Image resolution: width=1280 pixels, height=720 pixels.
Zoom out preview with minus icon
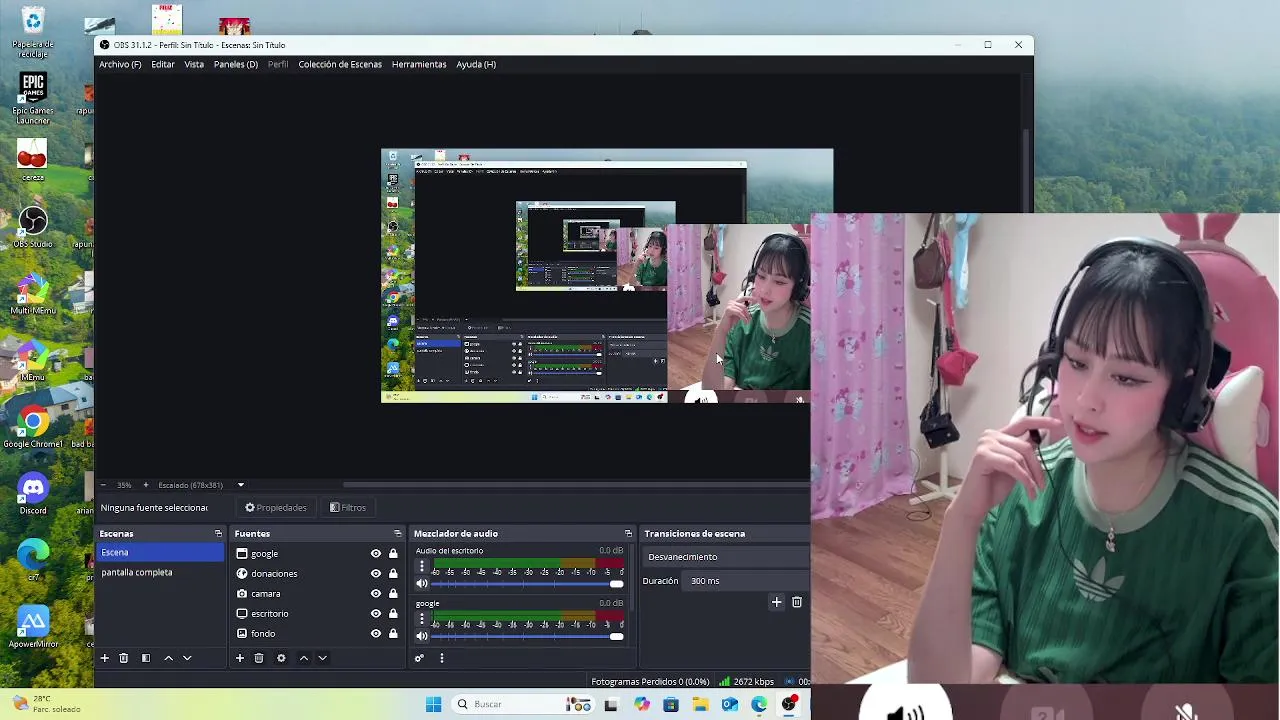[103, 485]
